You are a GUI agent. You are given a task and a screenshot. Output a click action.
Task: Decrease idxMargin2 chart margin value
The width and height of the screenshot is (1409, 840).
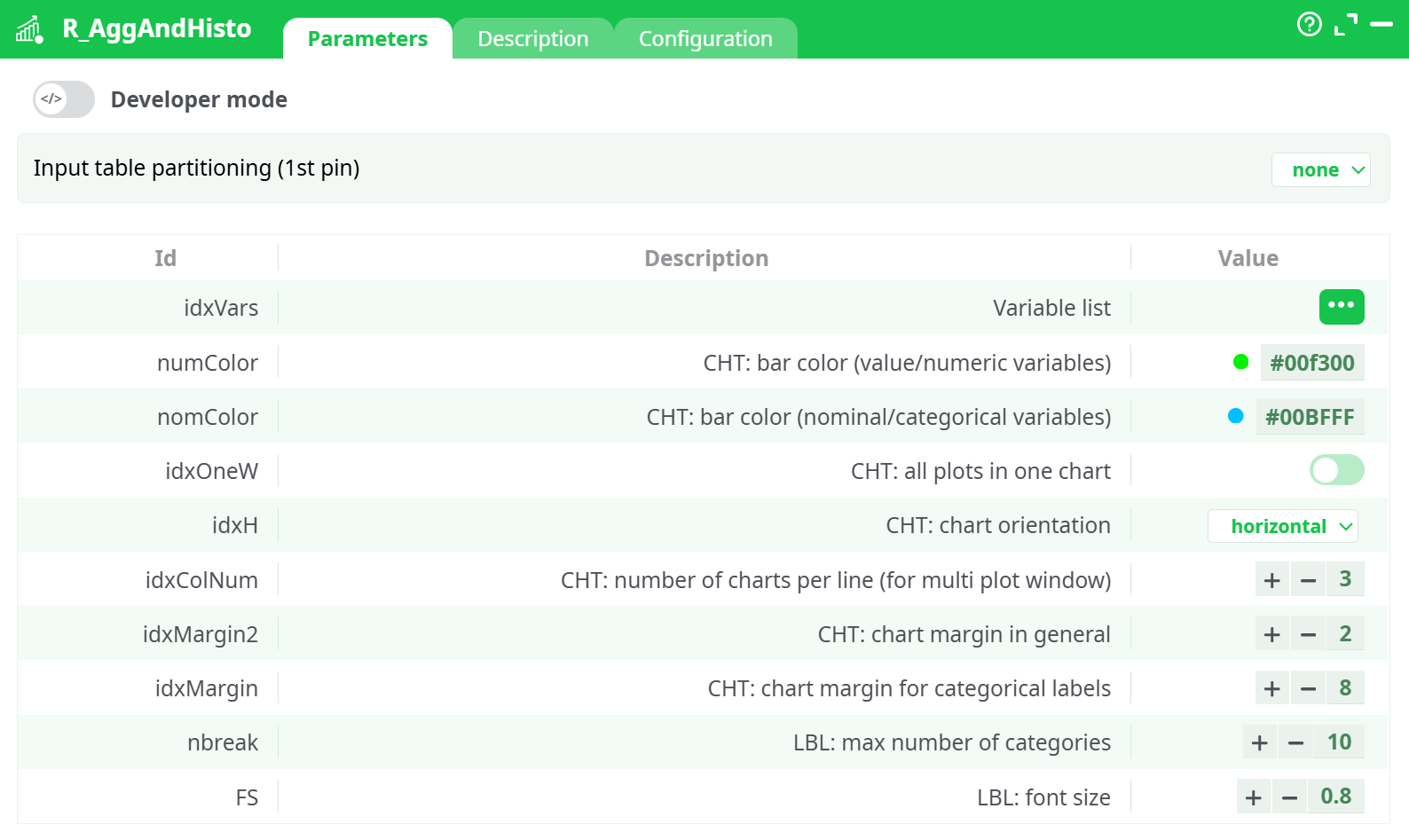[1308, 634]
